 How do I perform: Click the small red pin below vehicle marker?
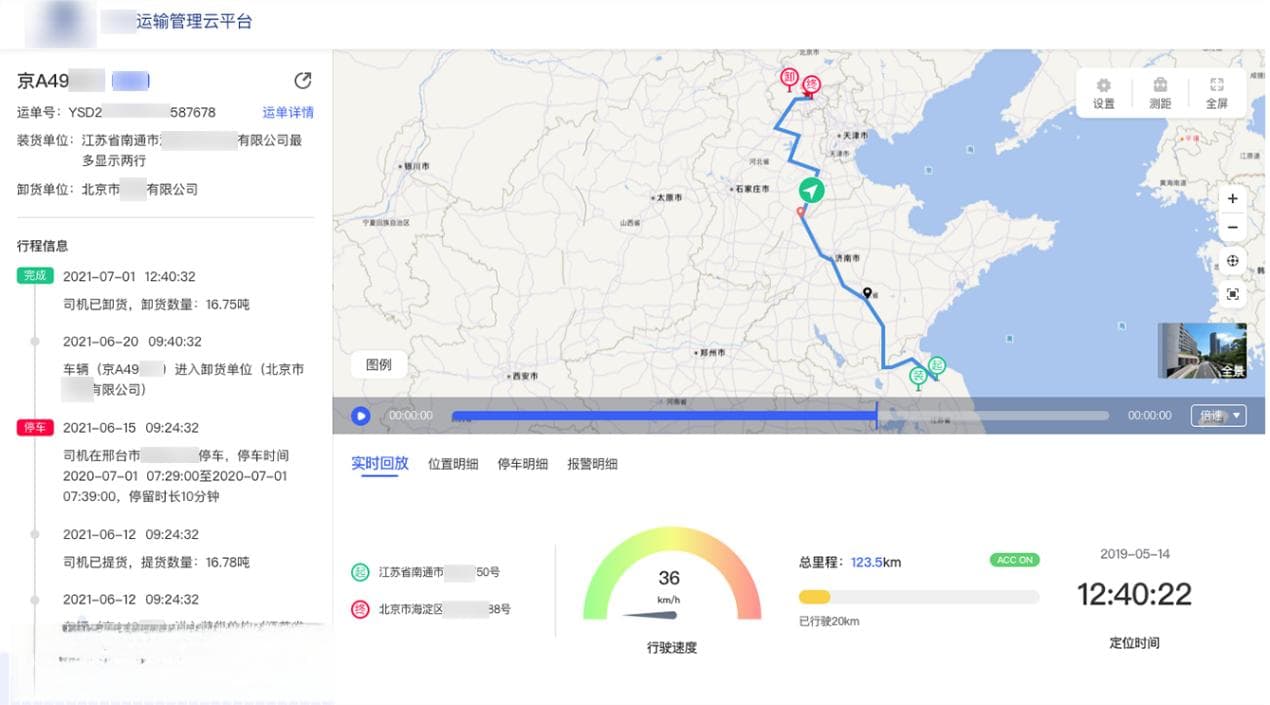click(x=800, y=212)
